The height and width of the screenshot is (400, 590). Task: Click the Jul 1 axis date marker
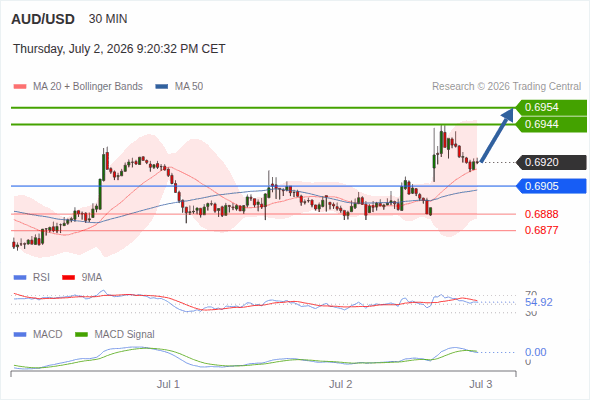pos(168,384)
